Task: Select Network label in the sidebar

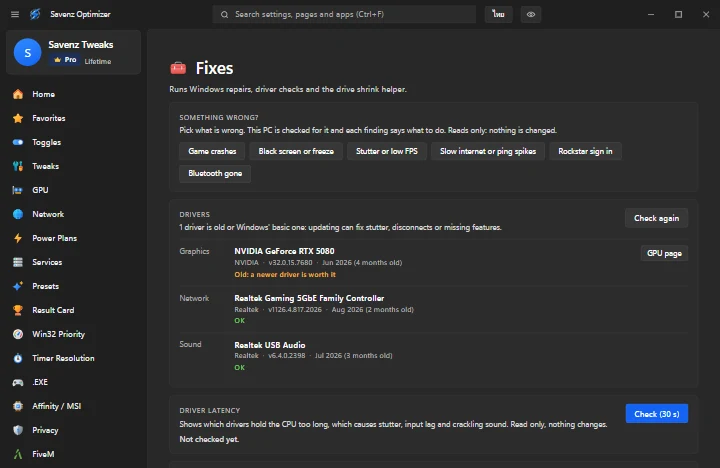Action: (48, 214)
